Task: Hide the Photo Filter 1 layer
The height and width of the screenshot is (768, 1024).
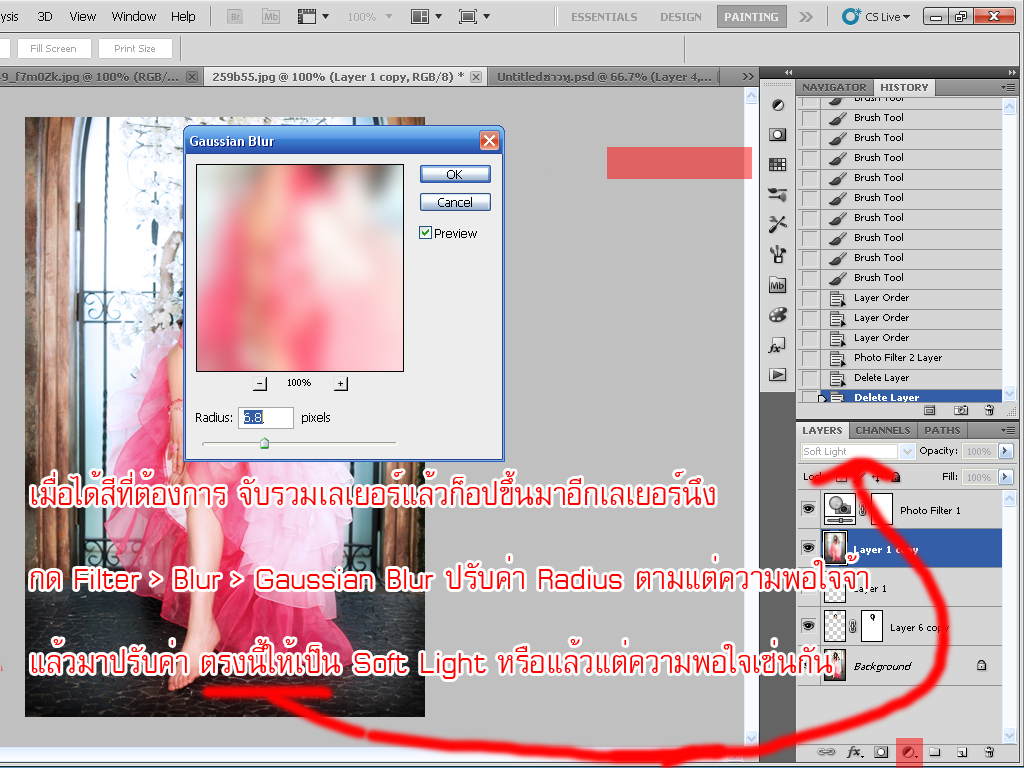Action: pyautogui.click(x=808, y=509)
